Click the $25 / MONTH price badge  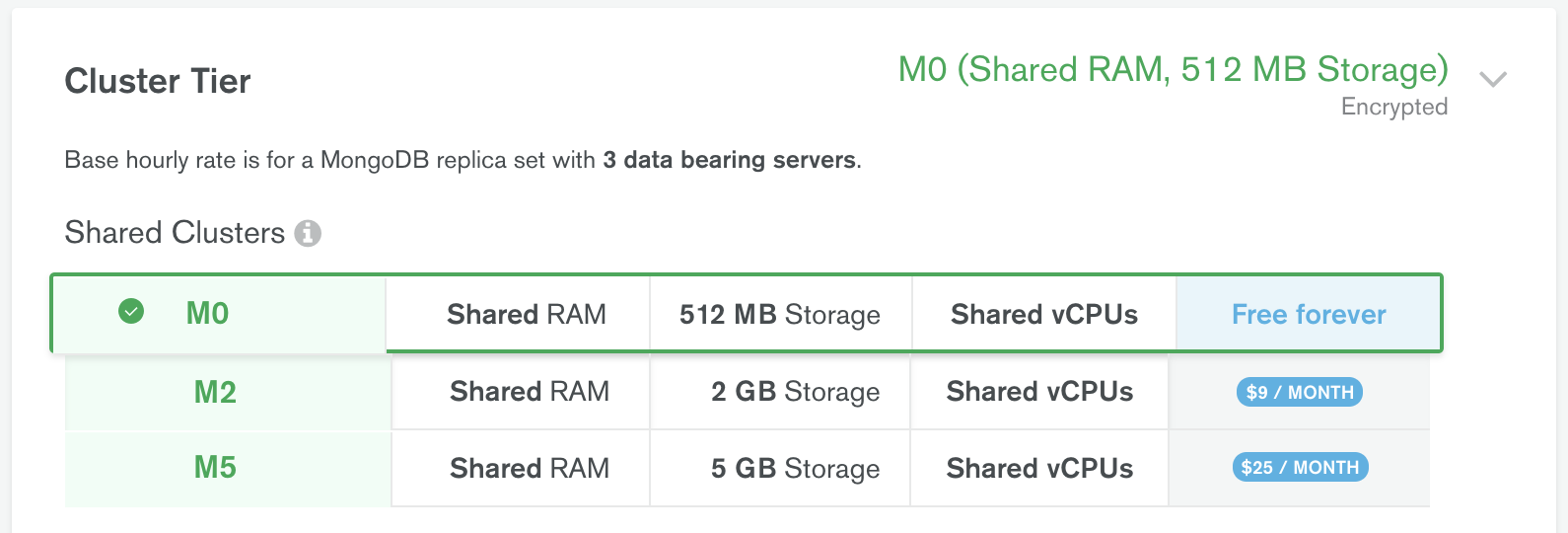(1300, 467)
